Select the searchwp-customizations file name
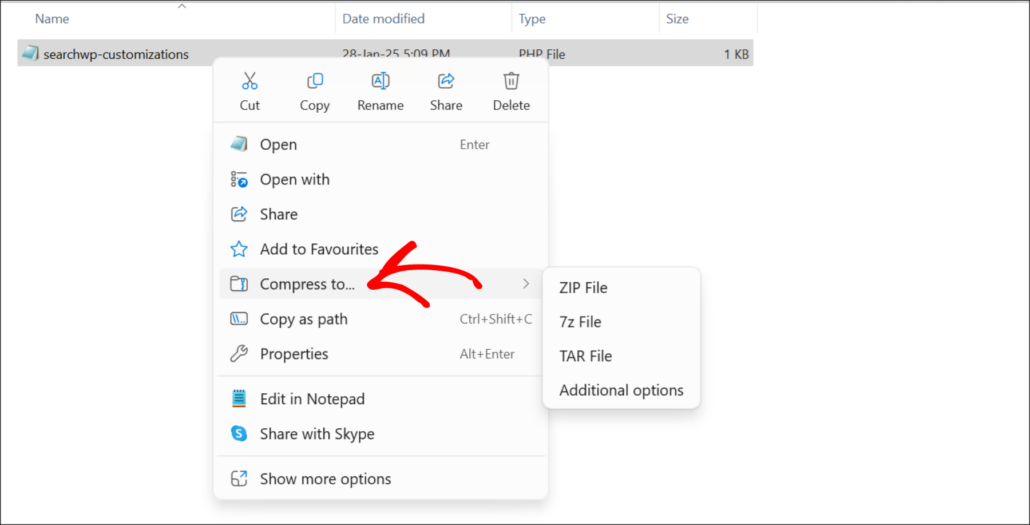Viewport: 1030px width, 525px height. point(116,55)
